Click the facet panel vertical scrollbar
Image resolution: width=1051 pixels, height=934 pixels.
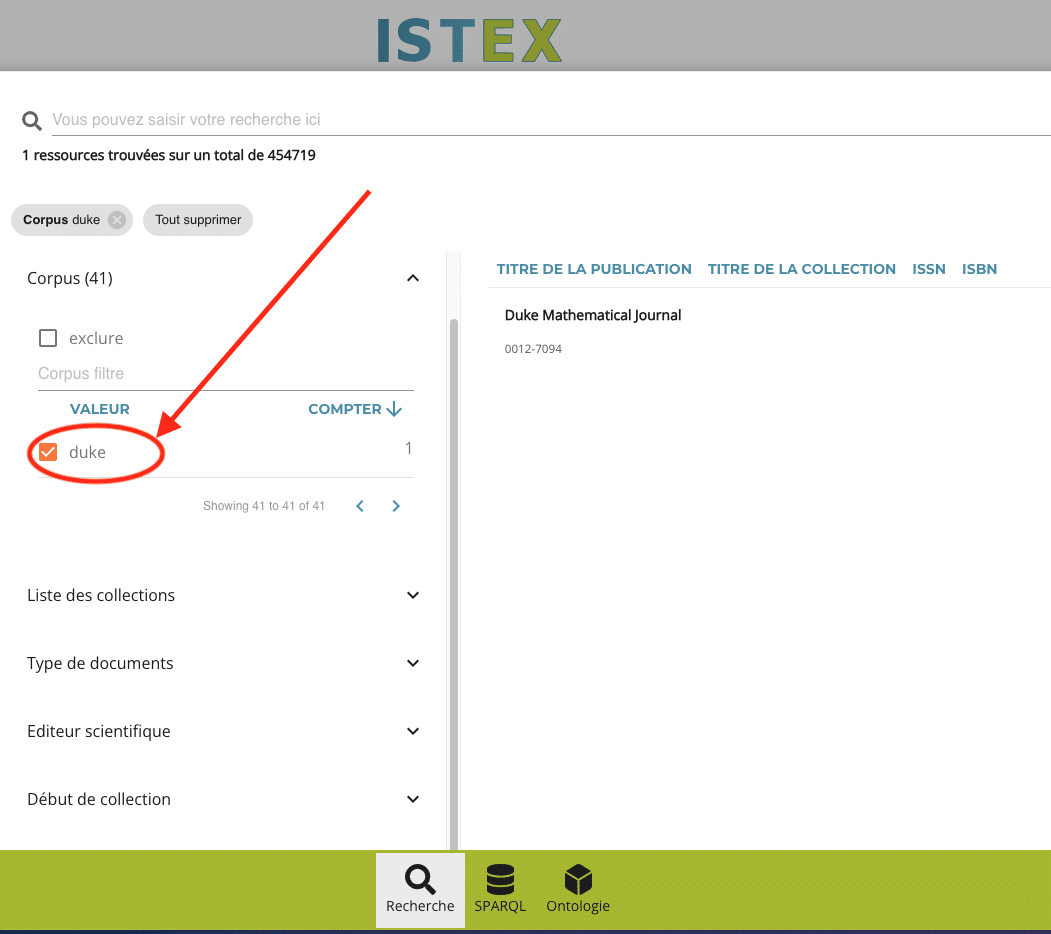click(x=454, y=583)
